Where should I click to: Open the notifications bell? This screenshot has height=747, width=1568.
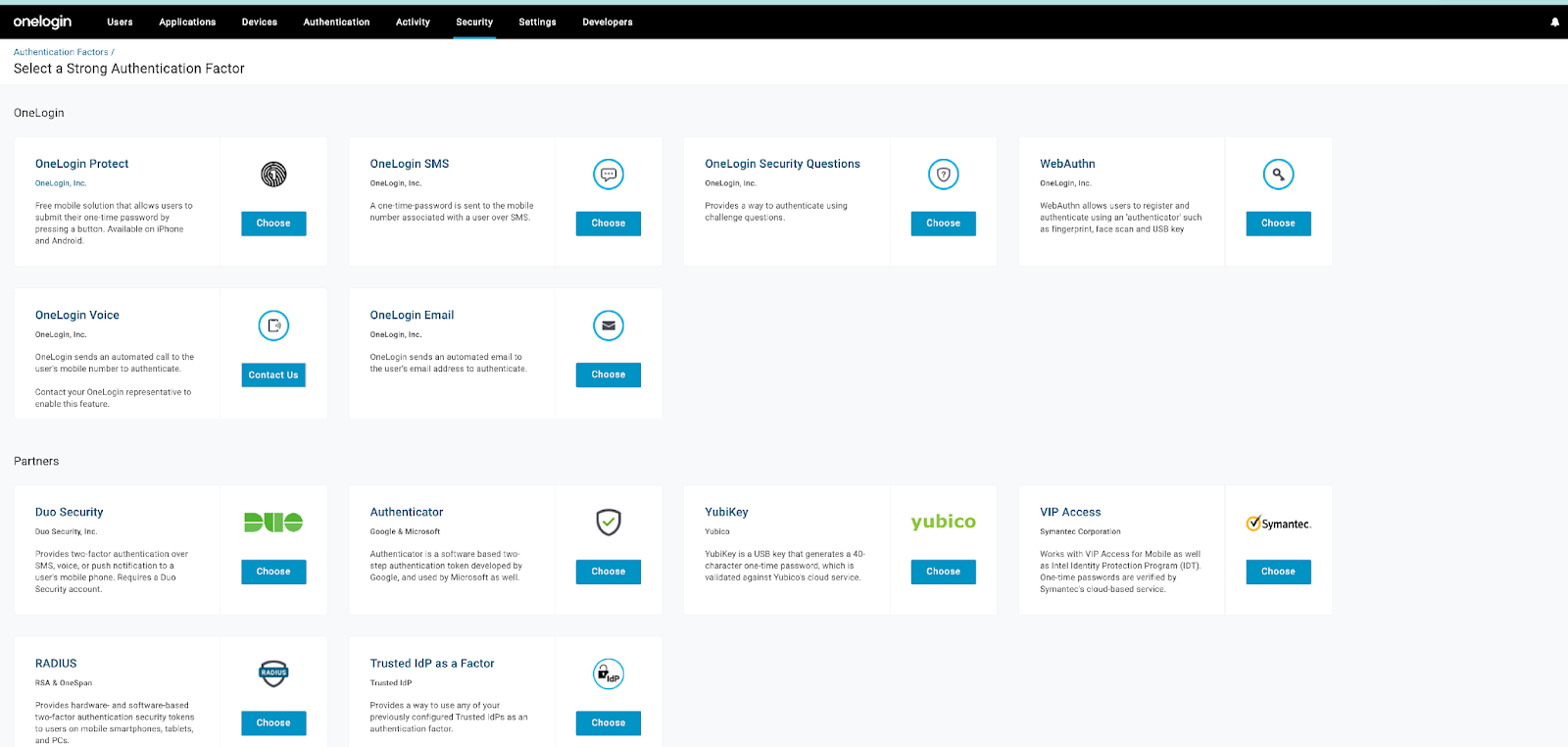click(1554, 22)
